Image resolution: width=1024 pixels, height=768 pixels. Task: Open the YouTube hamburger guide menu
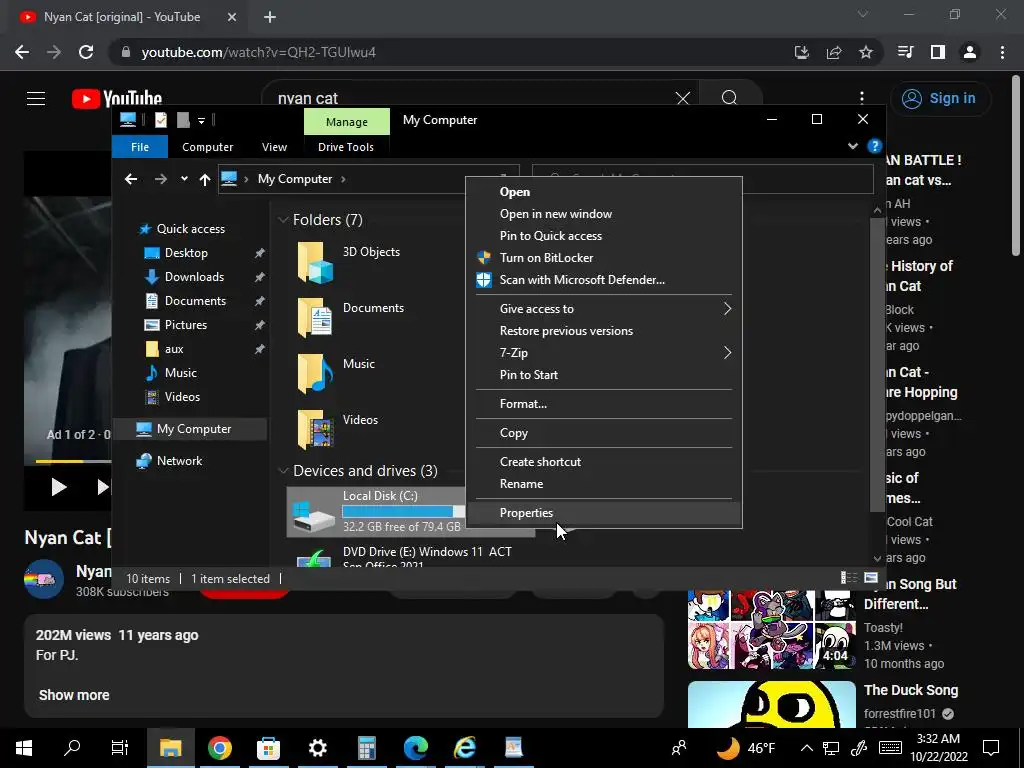point(36,99)
